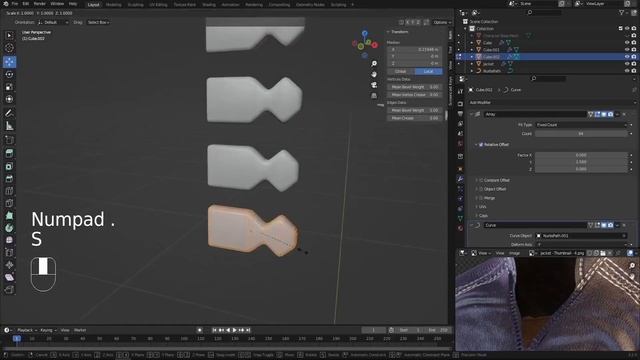The height and width of the screenshot is (360, 640).
Task: Toggle Array modifier edit mode display
Action: 597,114
